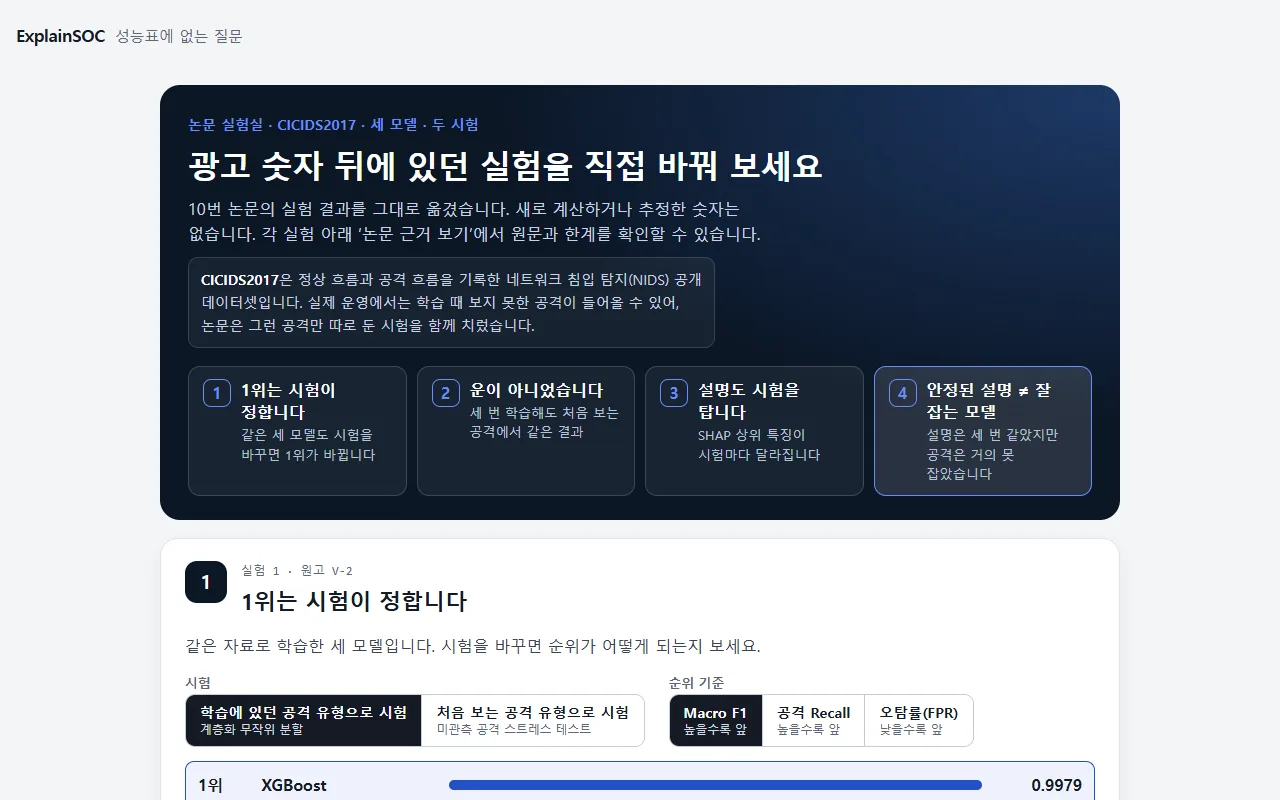Open step card 2 '운이 아니었습니다'
The width and height of the screenshot is (1280, 800).
click(x=526, y=431)
